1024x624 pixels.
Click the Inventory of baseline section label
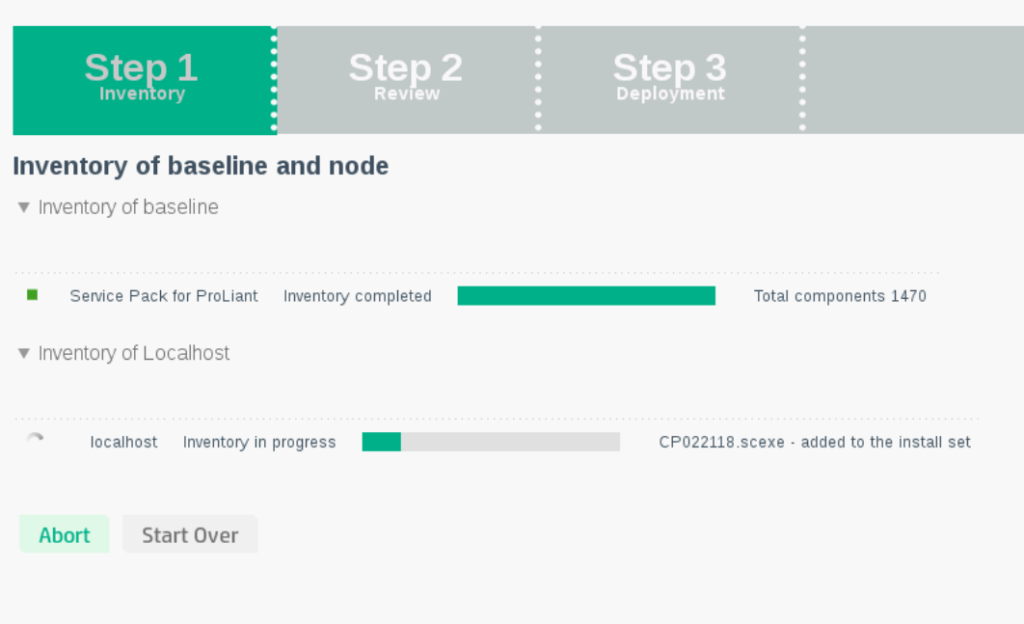pos(128,208)
